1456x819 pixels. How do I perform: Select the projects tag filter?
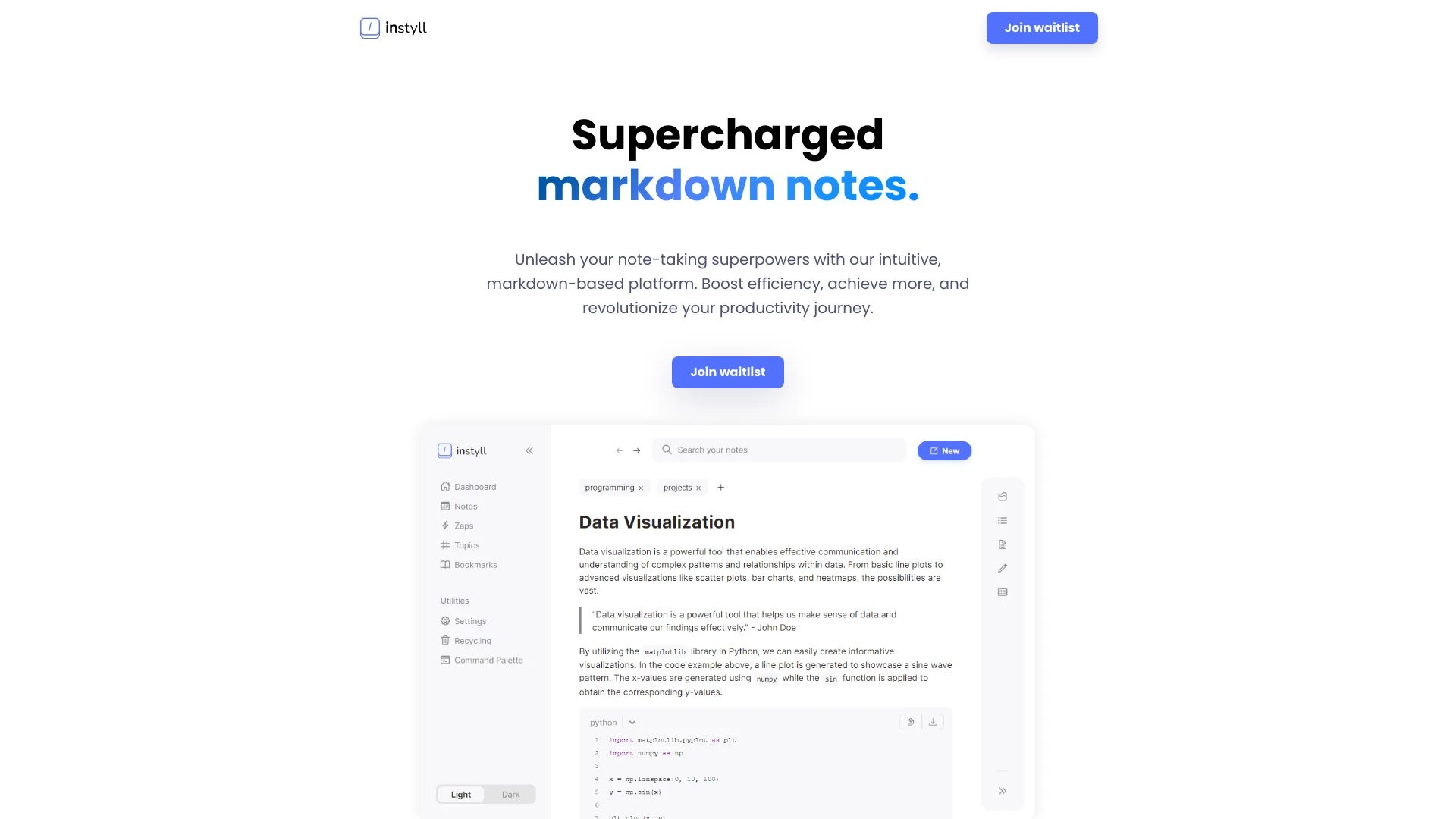click(680, 487)
